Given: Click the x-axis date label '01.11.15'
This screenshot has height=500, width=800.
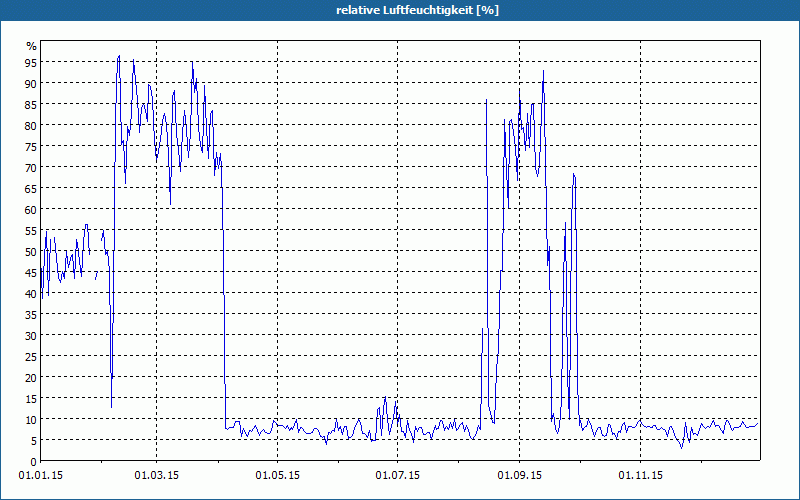Looking at the screenshot, I should (640, 476).
